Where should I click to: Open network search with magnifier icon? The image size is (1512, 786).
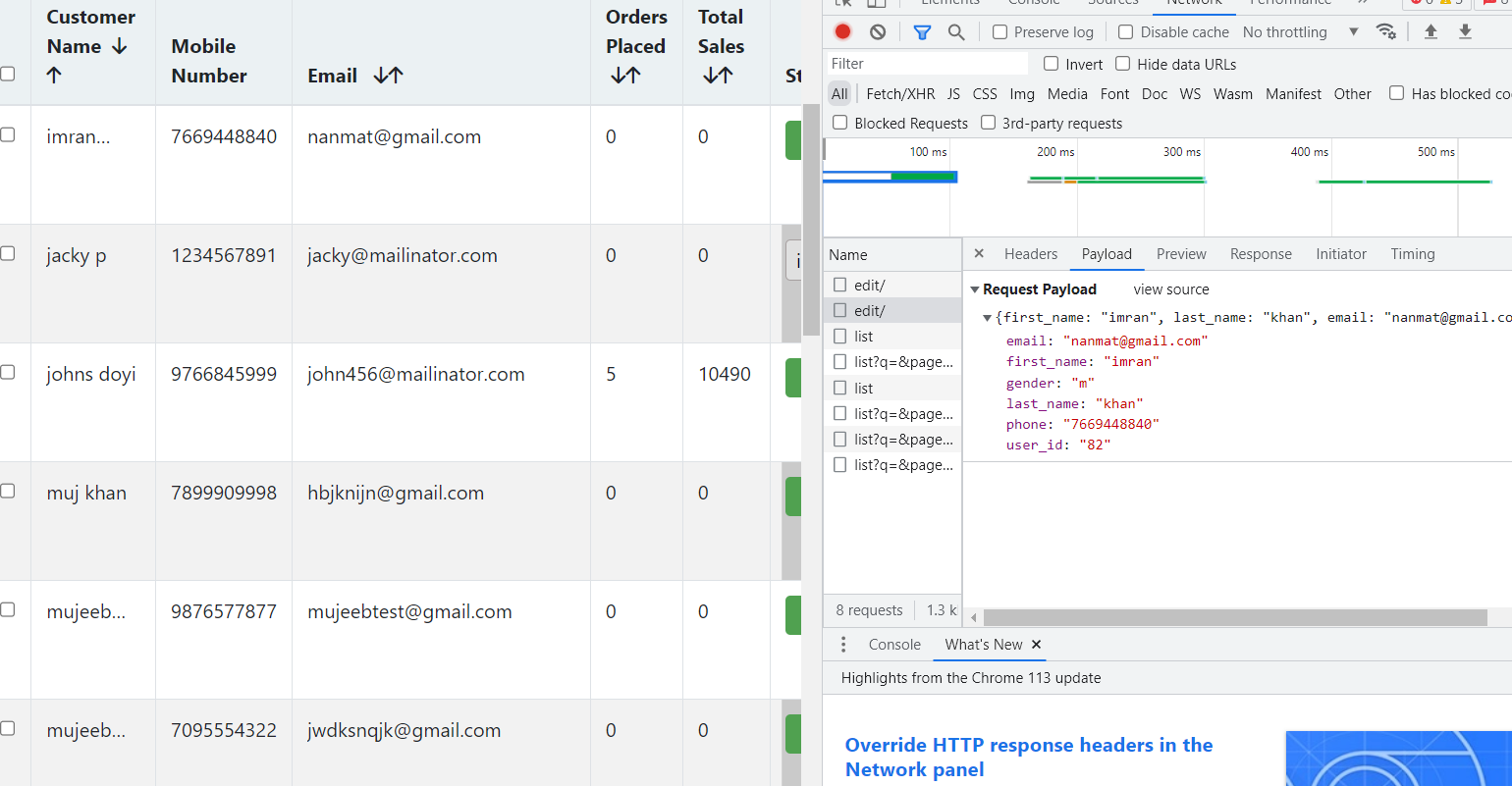point(956,32)
